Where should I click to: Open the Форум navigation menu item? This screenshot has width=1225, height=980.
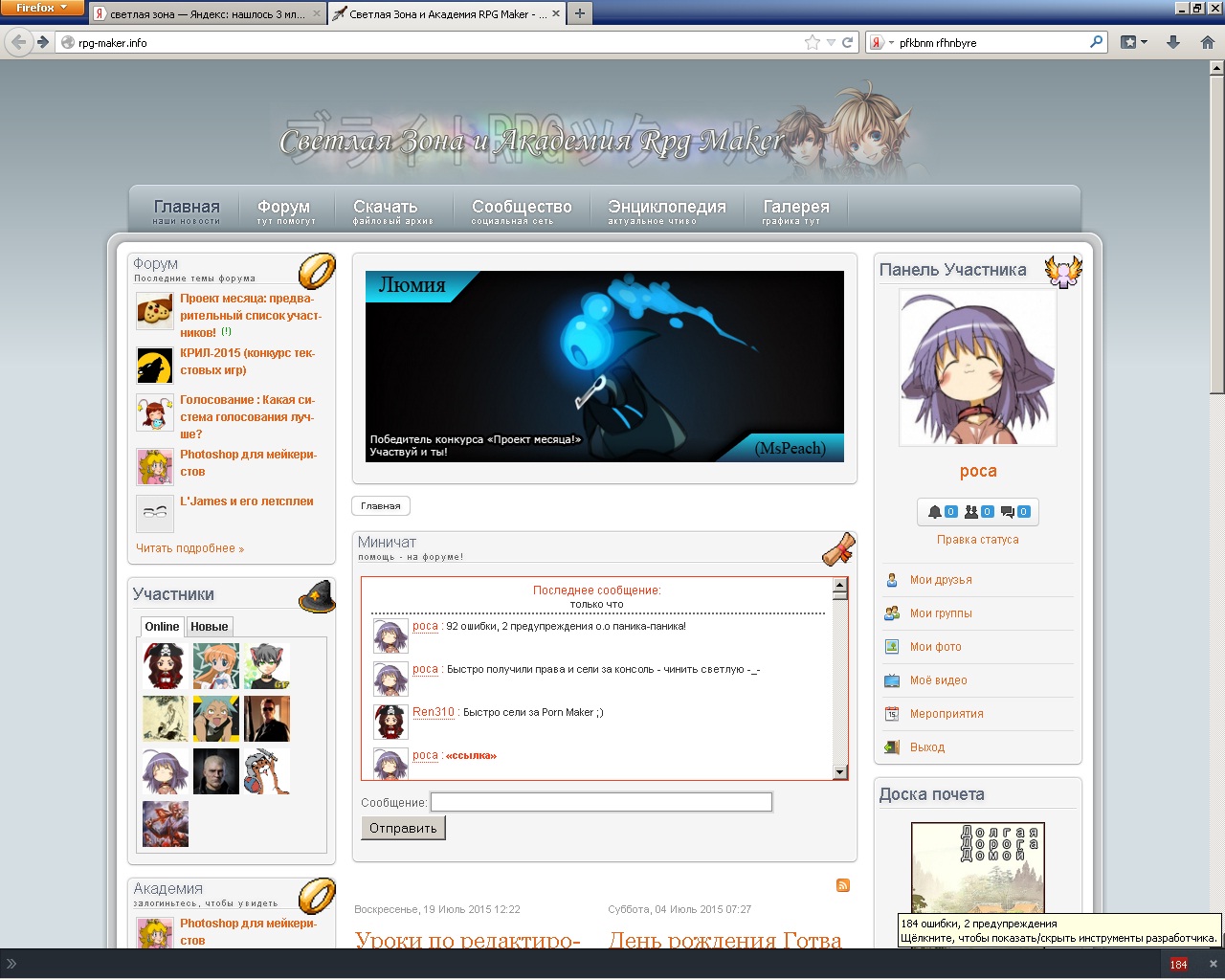click(x=285, y=212)
